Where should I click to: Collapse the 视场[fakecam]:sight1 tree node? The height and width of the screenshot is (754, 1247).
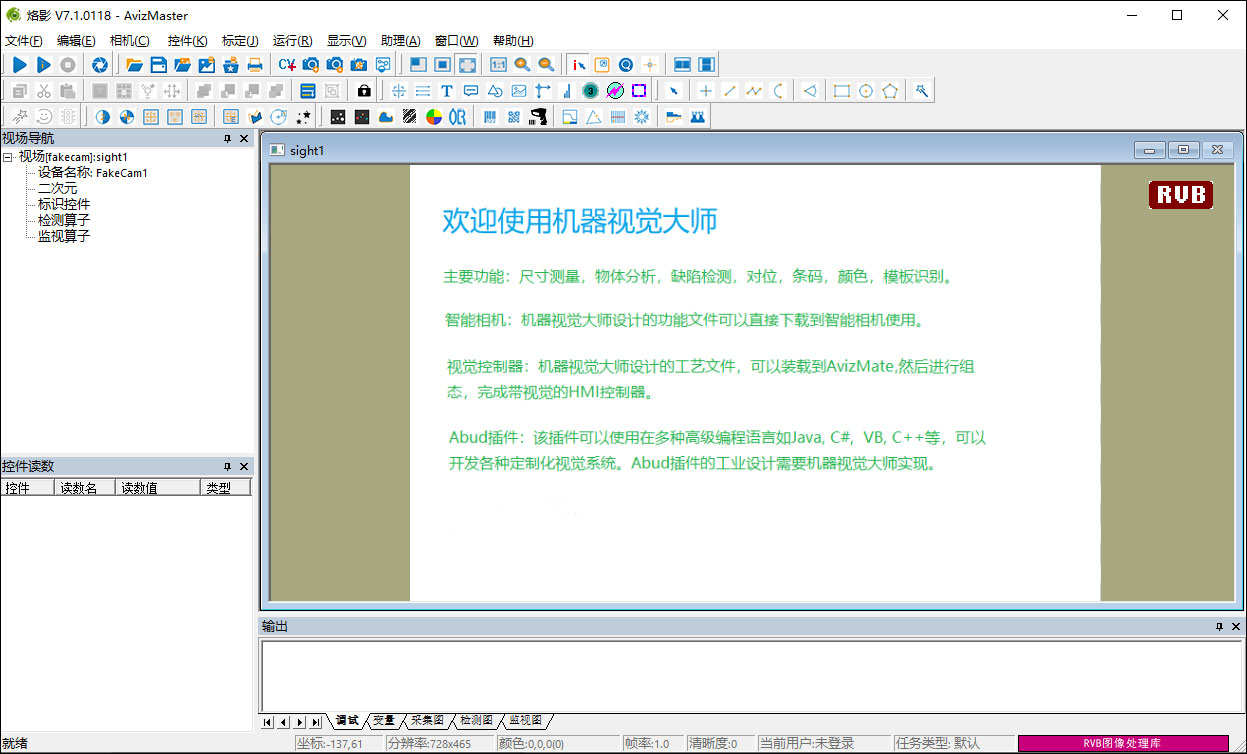8,157
